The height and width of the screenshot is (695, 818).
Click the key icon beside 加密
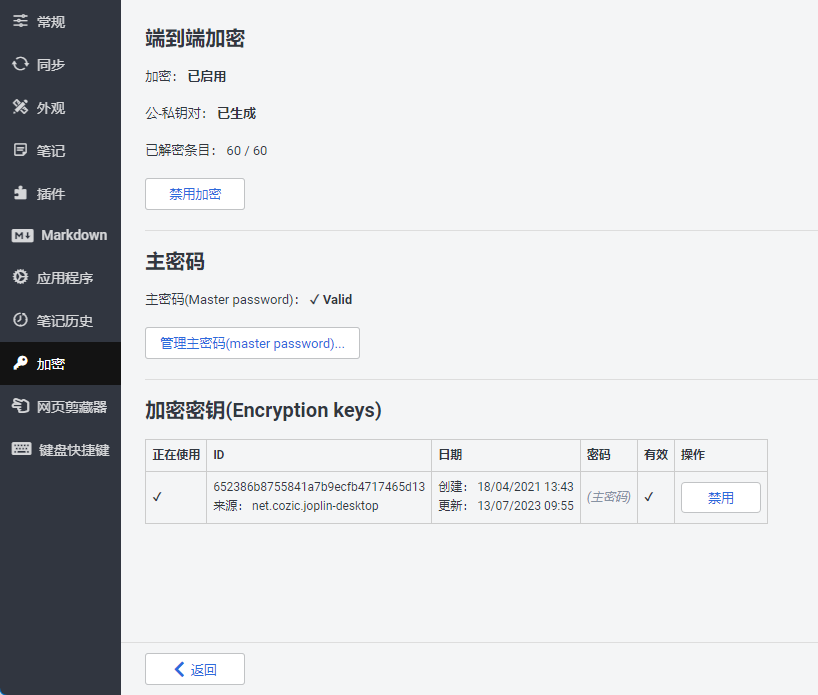pyautogui.click(x=20, y=363)
